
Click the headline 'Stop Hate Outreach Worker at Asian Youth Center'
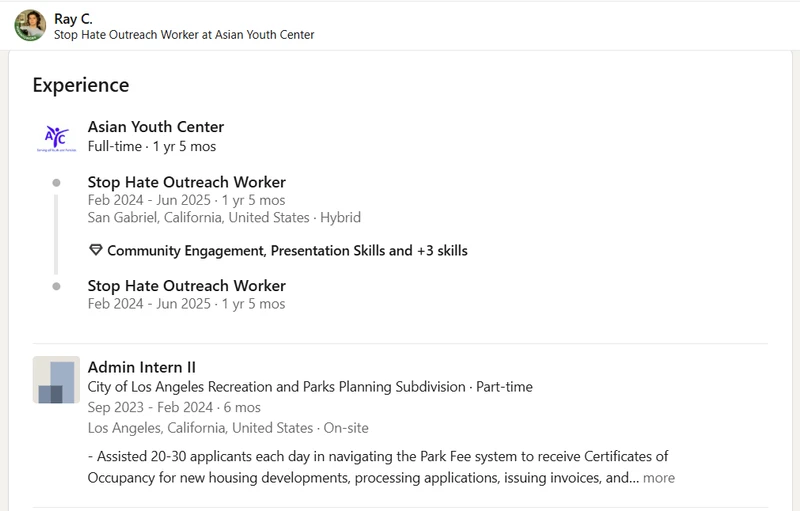pos(184,35)
